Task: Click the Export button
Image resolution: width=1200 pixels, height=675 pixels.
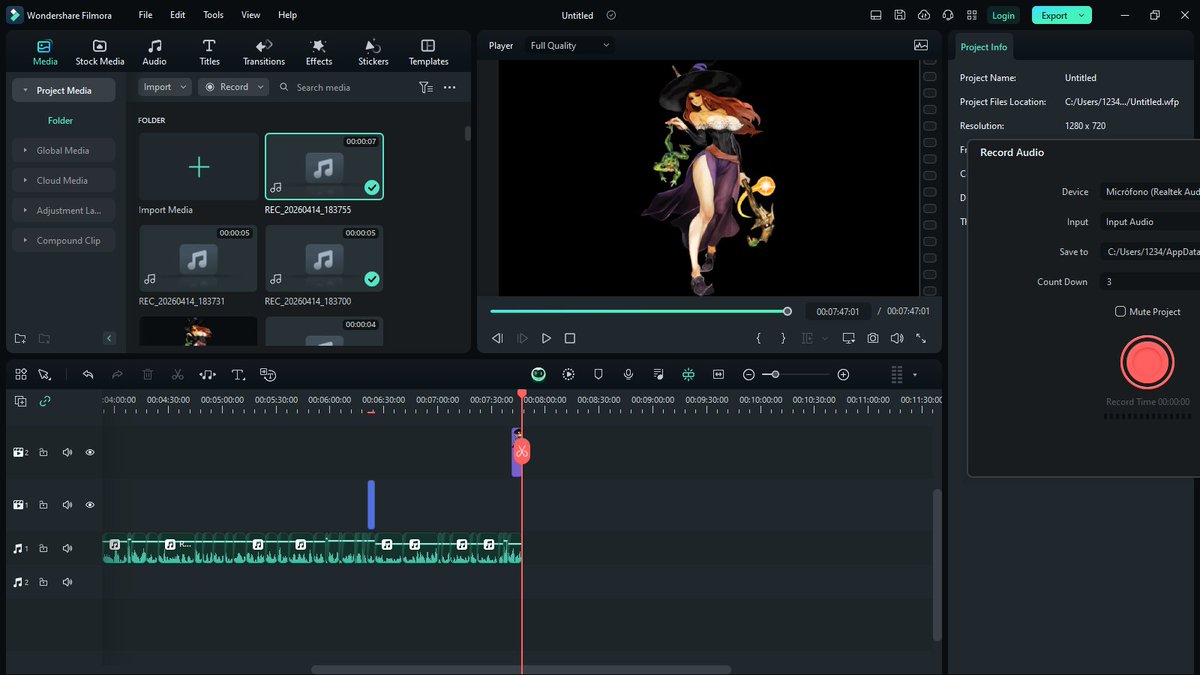Action: (1055, 16)
